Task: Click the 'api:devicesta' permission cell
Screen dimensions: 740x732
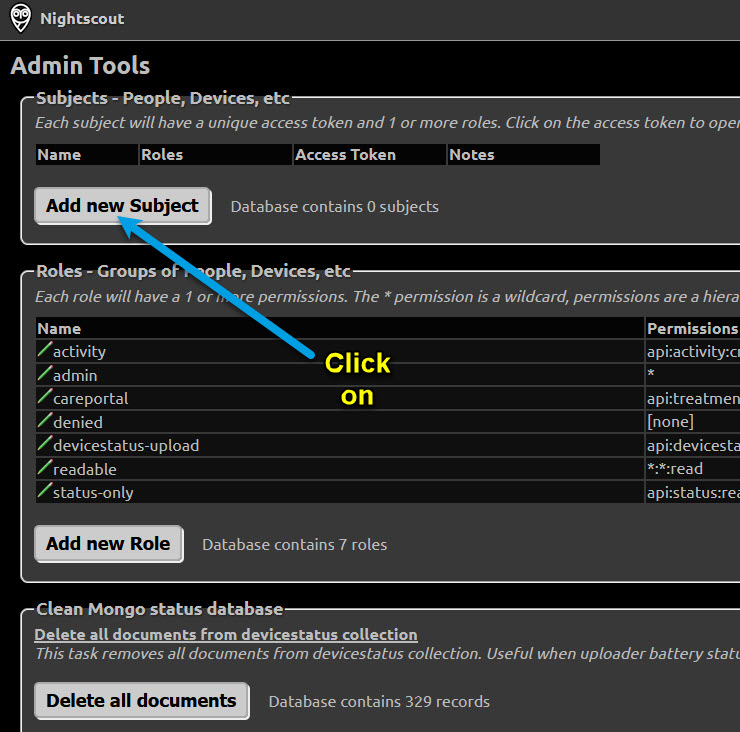Action: tap(693, 446)
